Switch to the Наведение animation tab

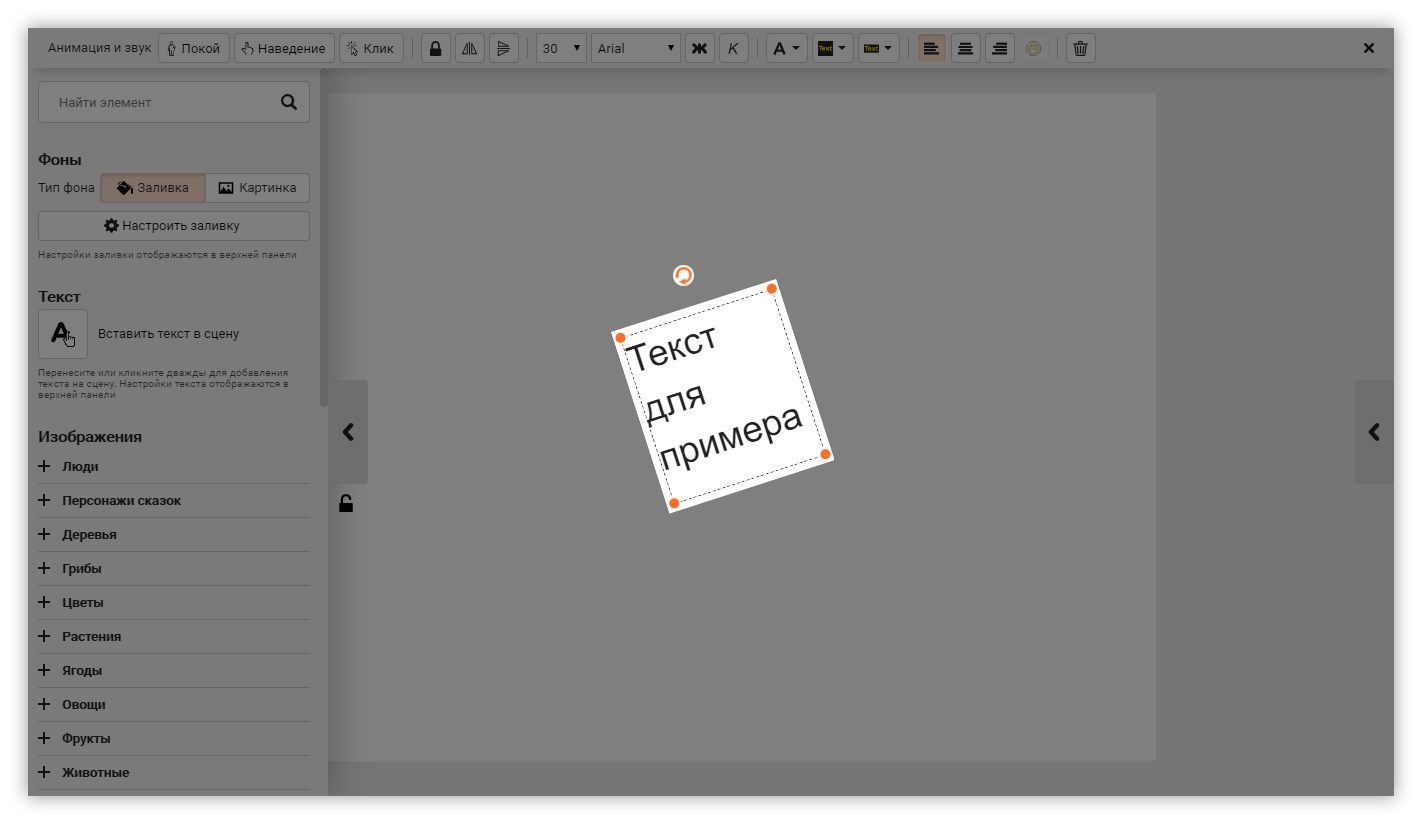[284, 48]
